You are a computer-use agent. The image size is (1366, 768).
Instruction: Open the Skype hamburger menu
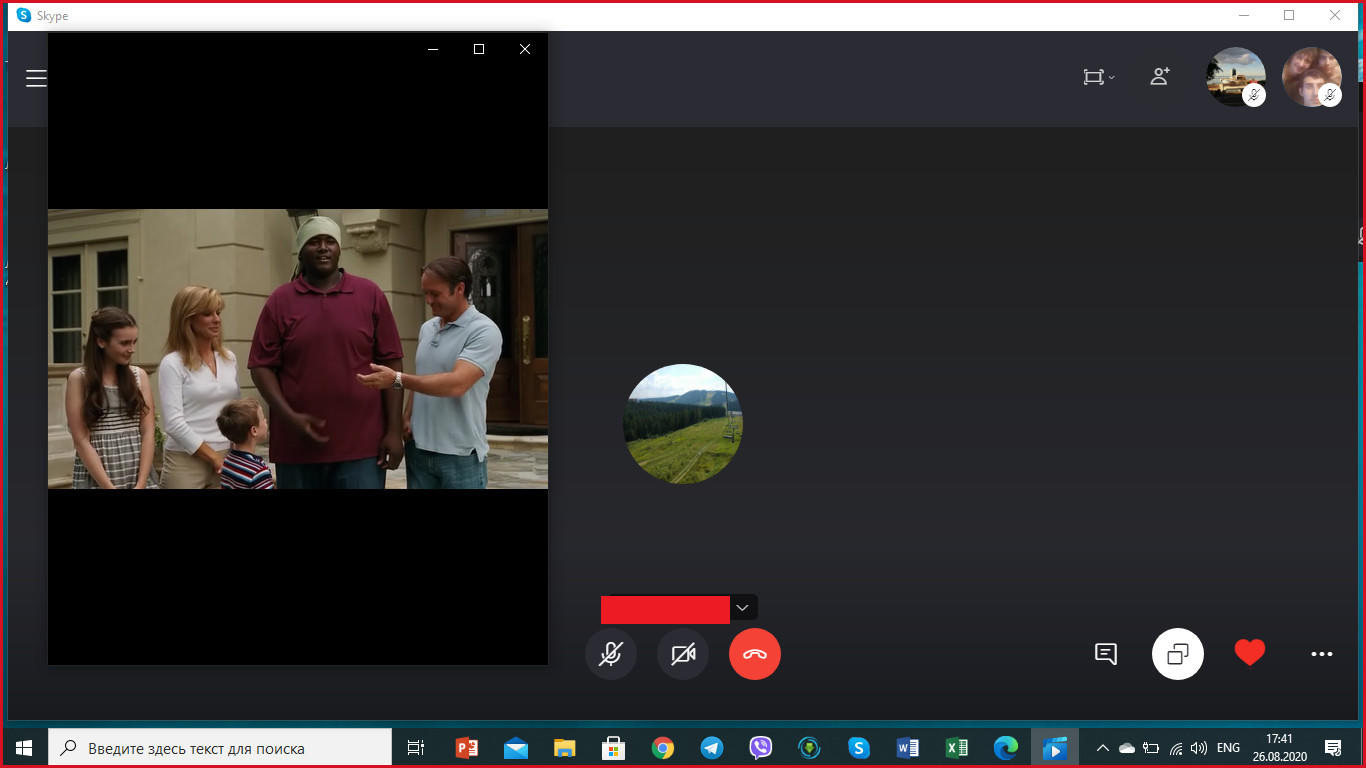click(x=36, y=78)
